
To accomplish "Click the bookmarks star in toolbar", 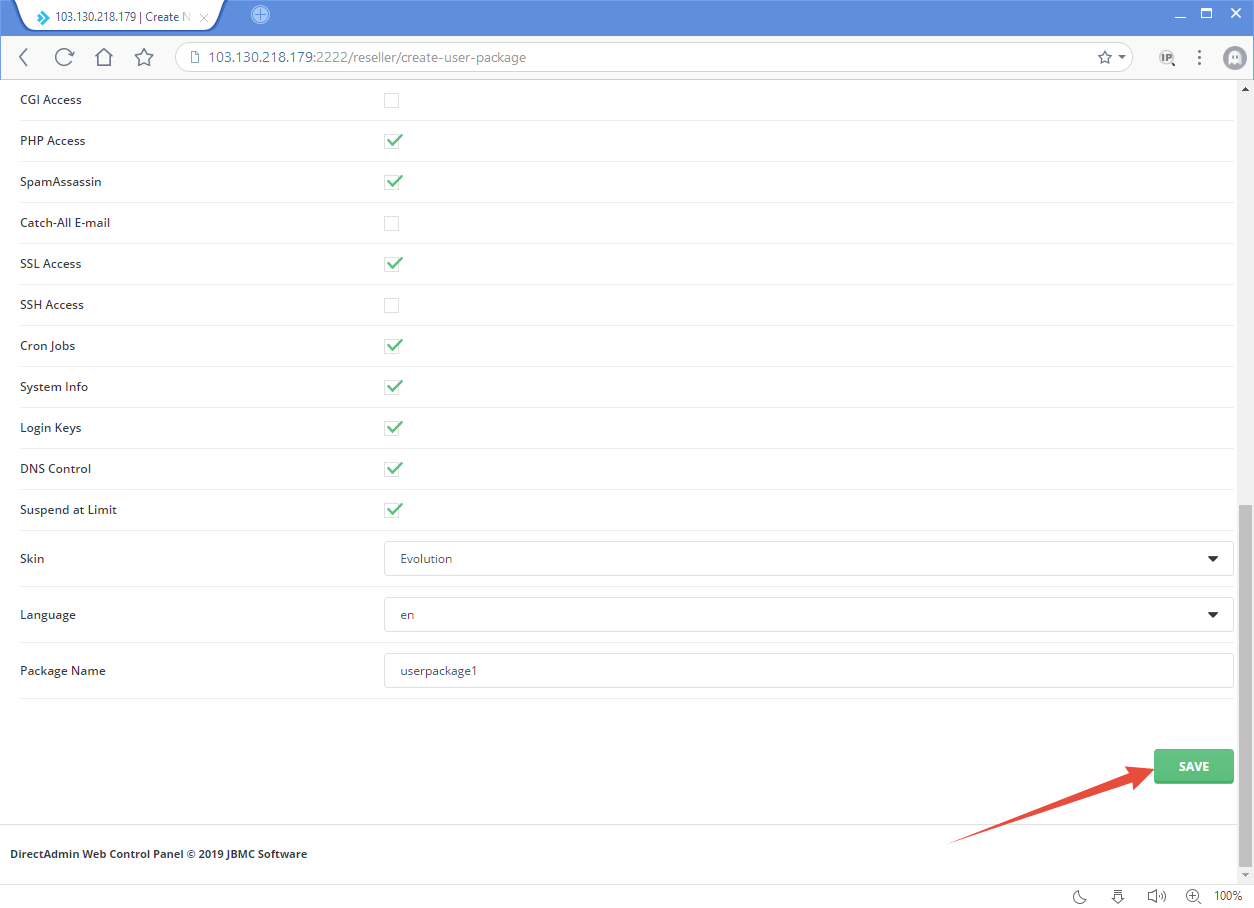I will (144, 57).
